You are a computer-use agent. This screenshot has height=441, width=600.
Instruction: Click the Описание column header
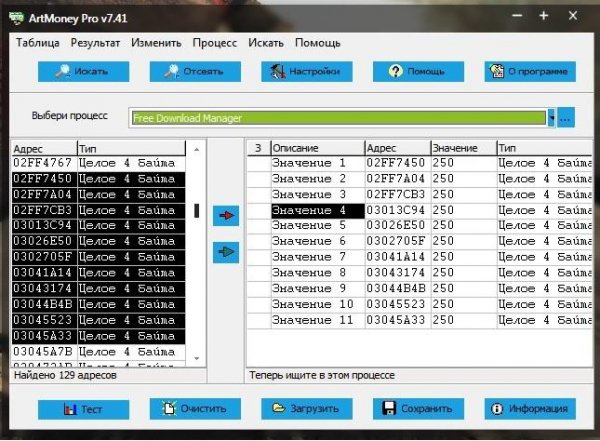coord(318,148)
